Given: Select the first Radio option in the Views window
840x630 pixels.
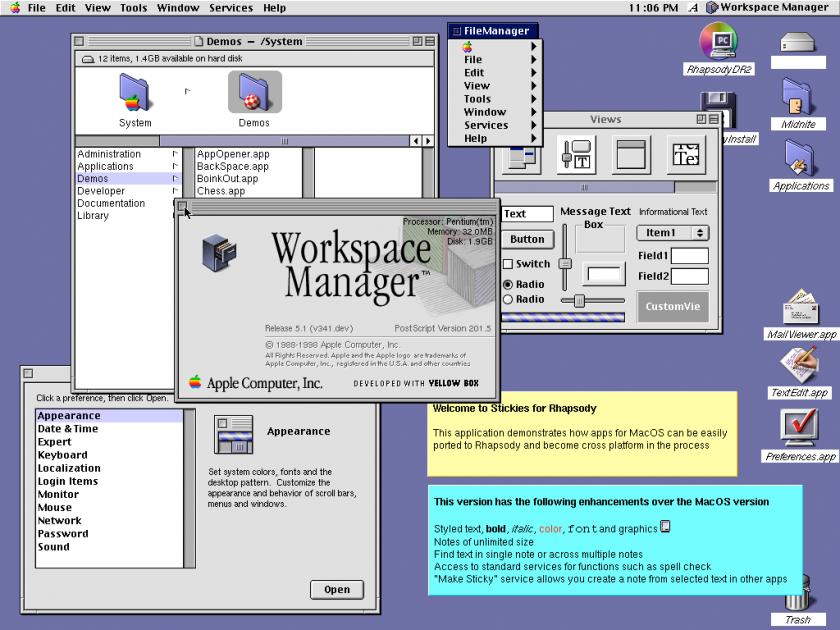Looking at the screenshot, I should [x=508, y=284].
